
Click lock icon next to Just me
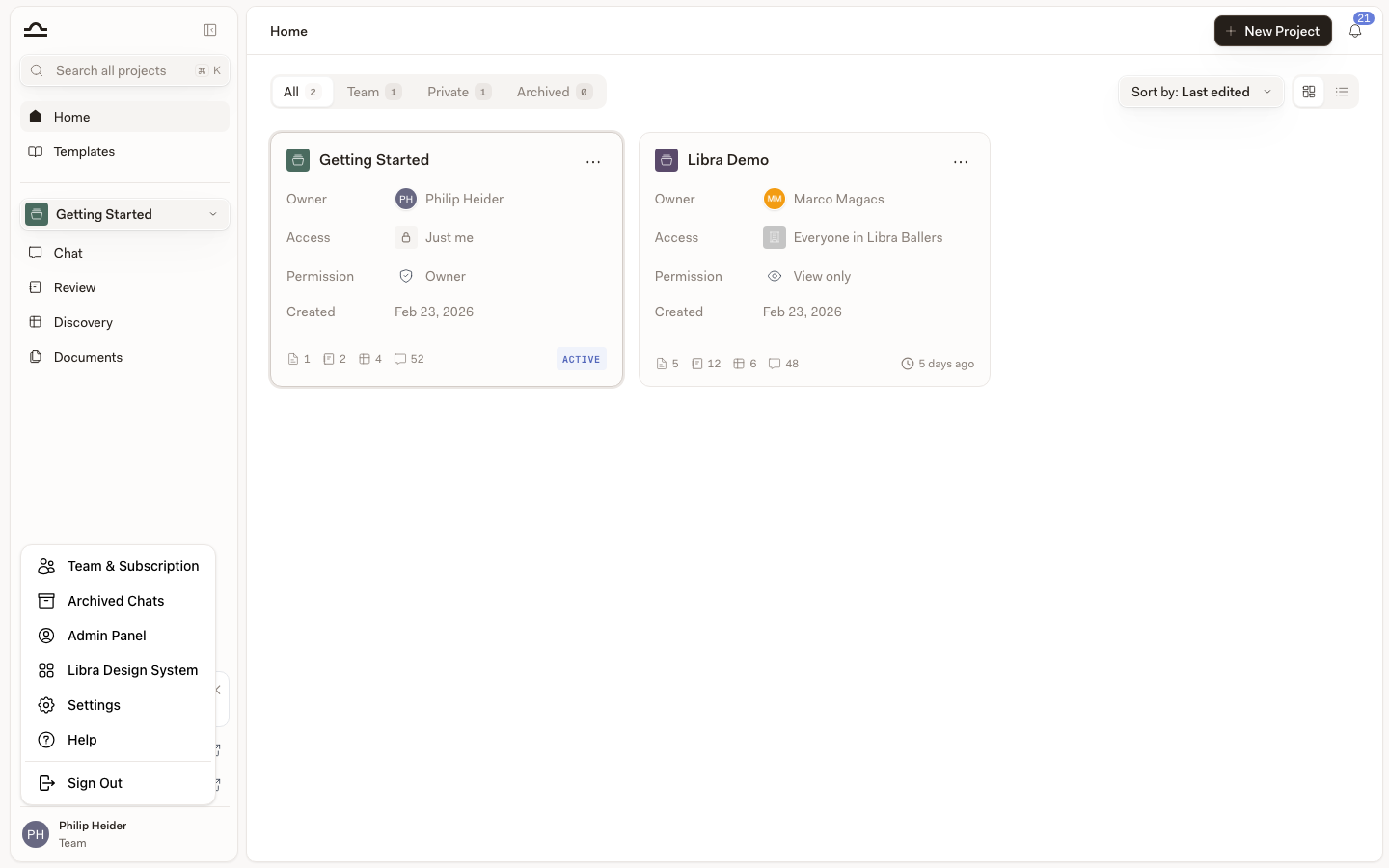[406, 237]
